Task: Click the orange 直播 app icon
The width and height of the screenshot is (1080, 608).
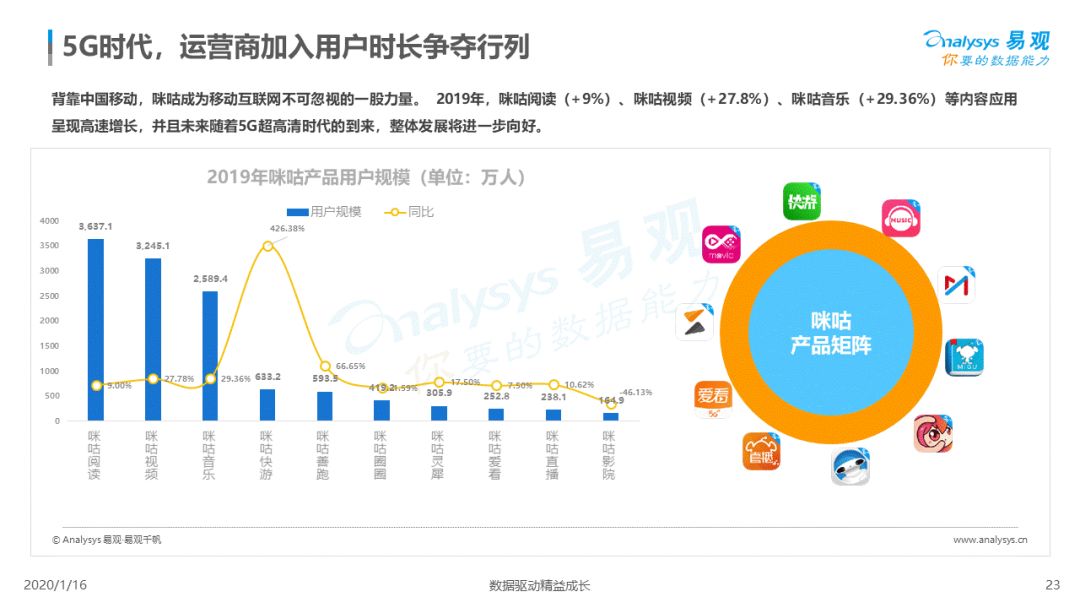Action: 762,452
